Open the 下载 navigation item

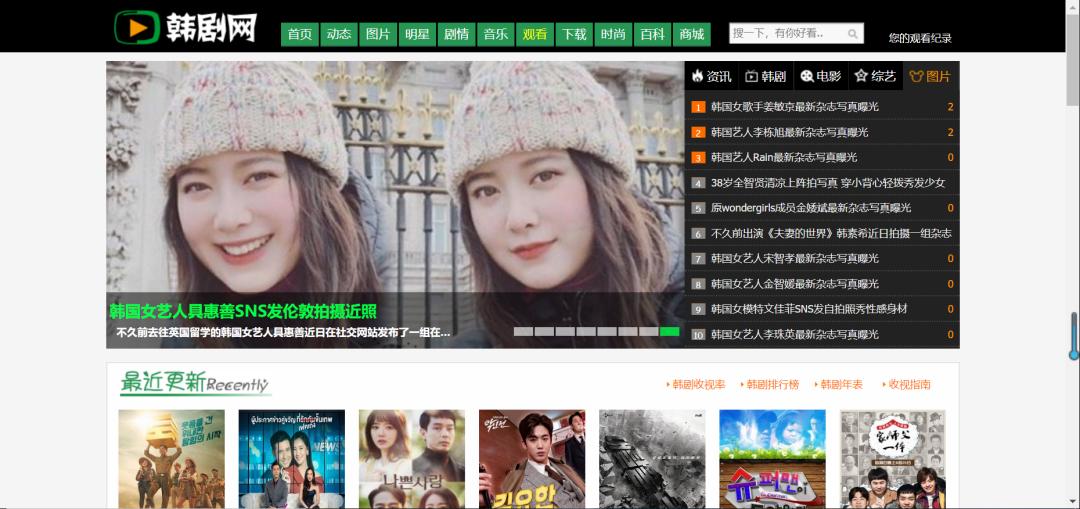pos(574,34)
